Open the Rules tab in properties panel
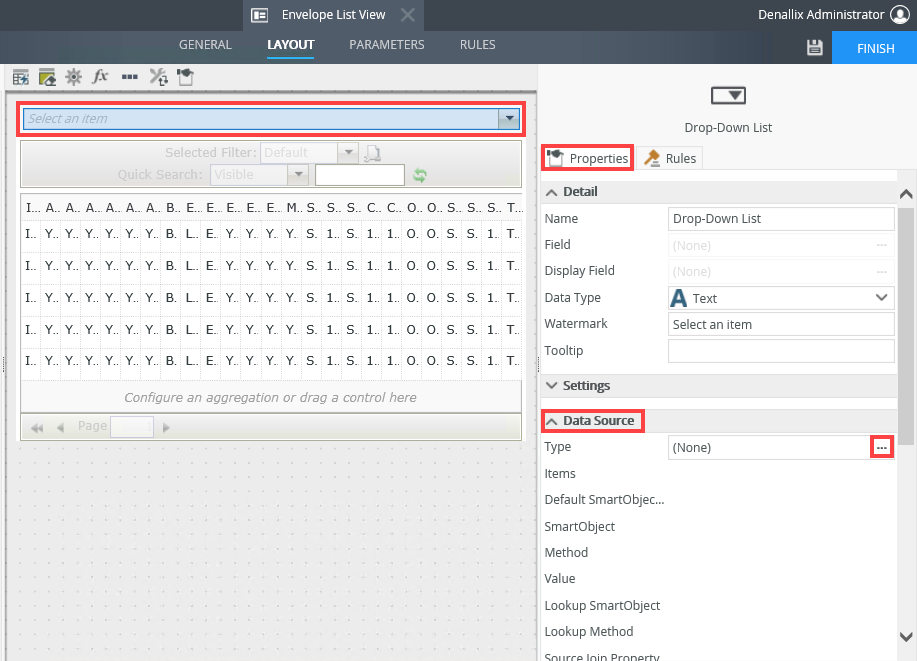This screenshot has width=917, height=661. click(670, 158)
